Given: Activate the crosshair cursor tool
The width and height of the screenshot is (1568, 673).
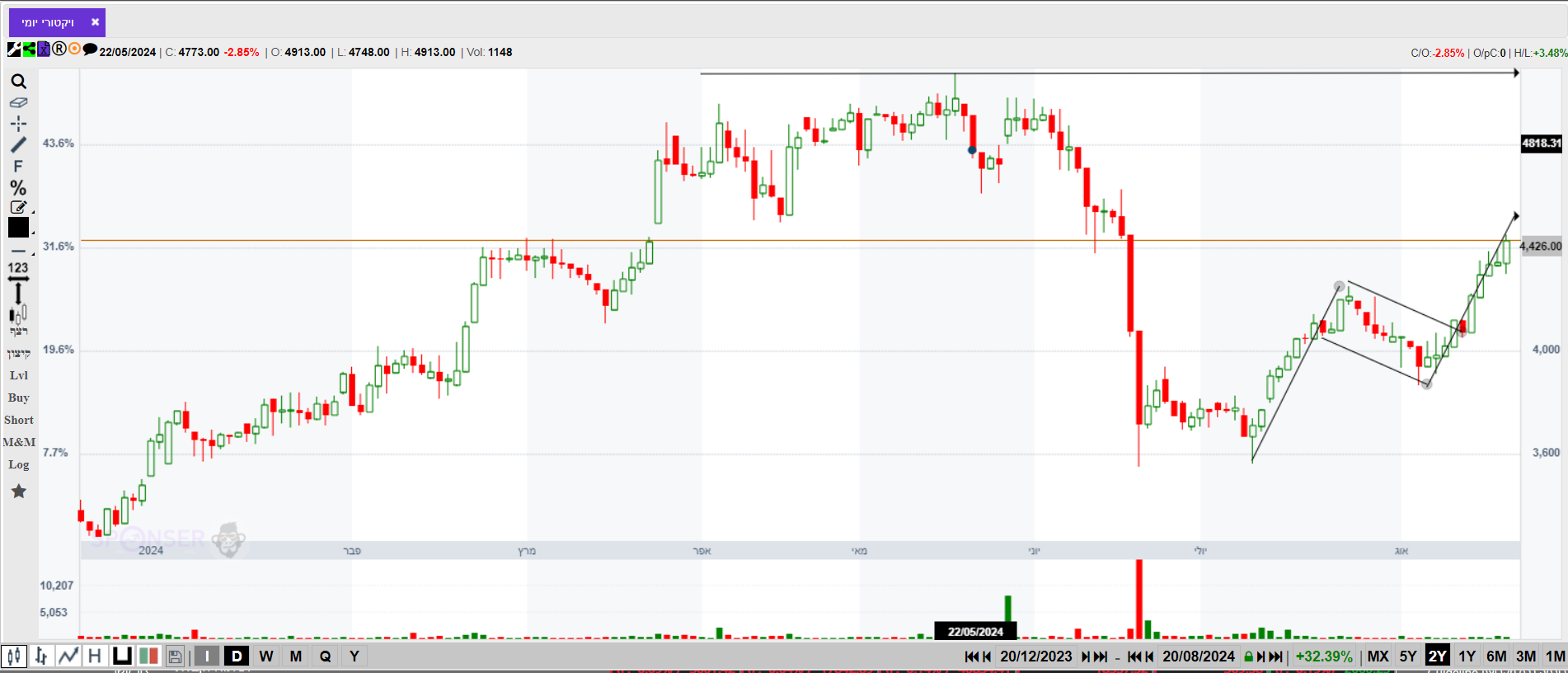Looking at the screenshot, I should [18, 124].
